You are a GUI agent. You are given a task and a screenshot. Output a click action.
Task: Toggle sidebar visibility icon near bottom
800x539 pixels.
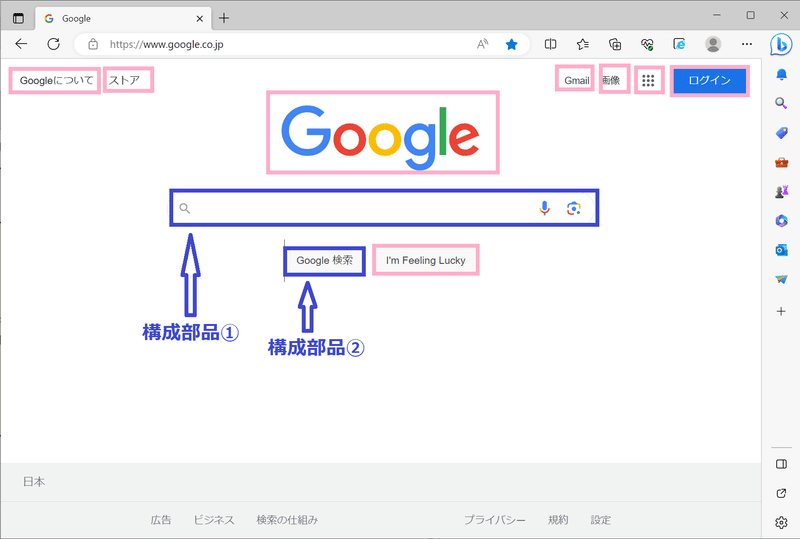[781, 464]
